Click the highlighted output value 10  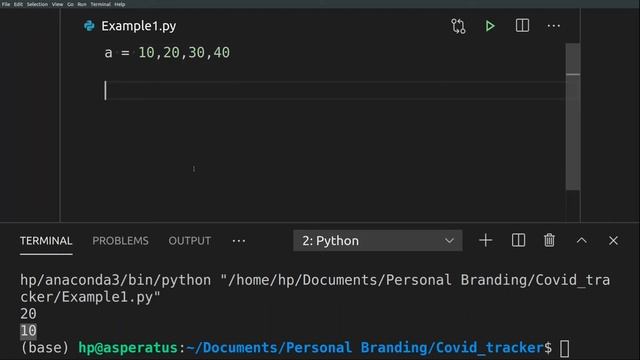click(x=28, y=331)
